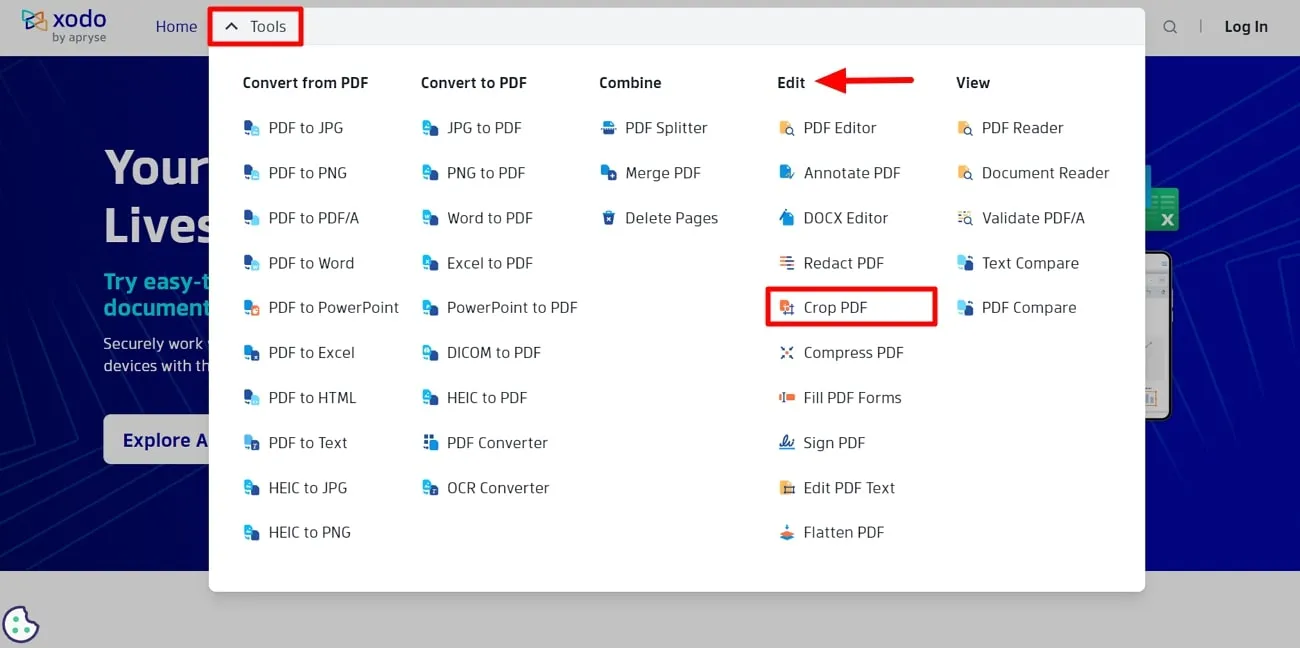Open the Redact PDF tool

point(843,262)
